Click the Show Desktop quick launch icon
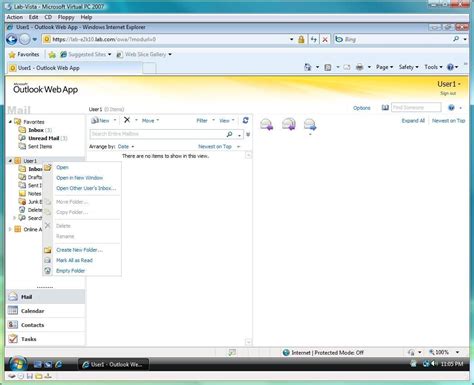 [37, 365]
